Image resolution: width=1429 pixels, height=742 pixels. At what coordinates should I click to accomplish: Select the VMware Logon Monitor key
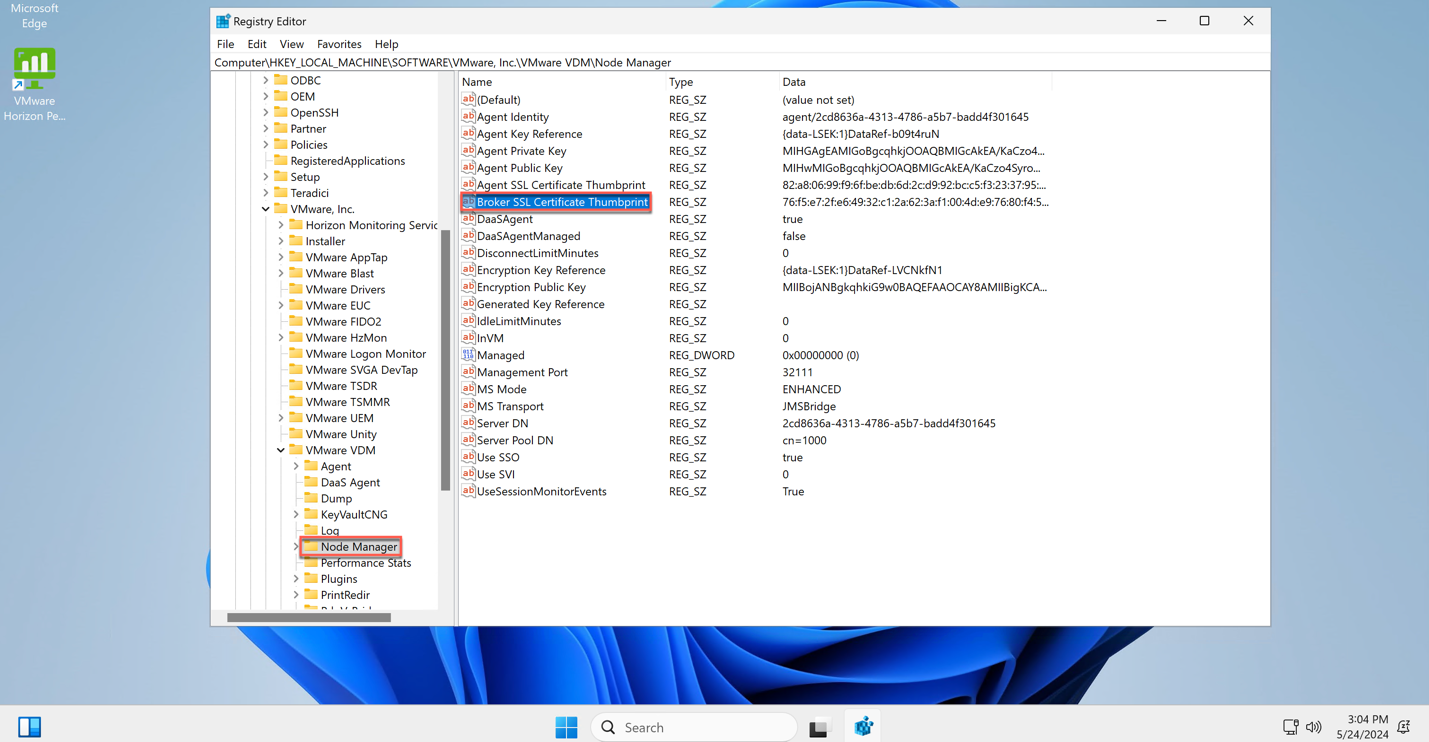pyautogui.click(x=365, y=354)
